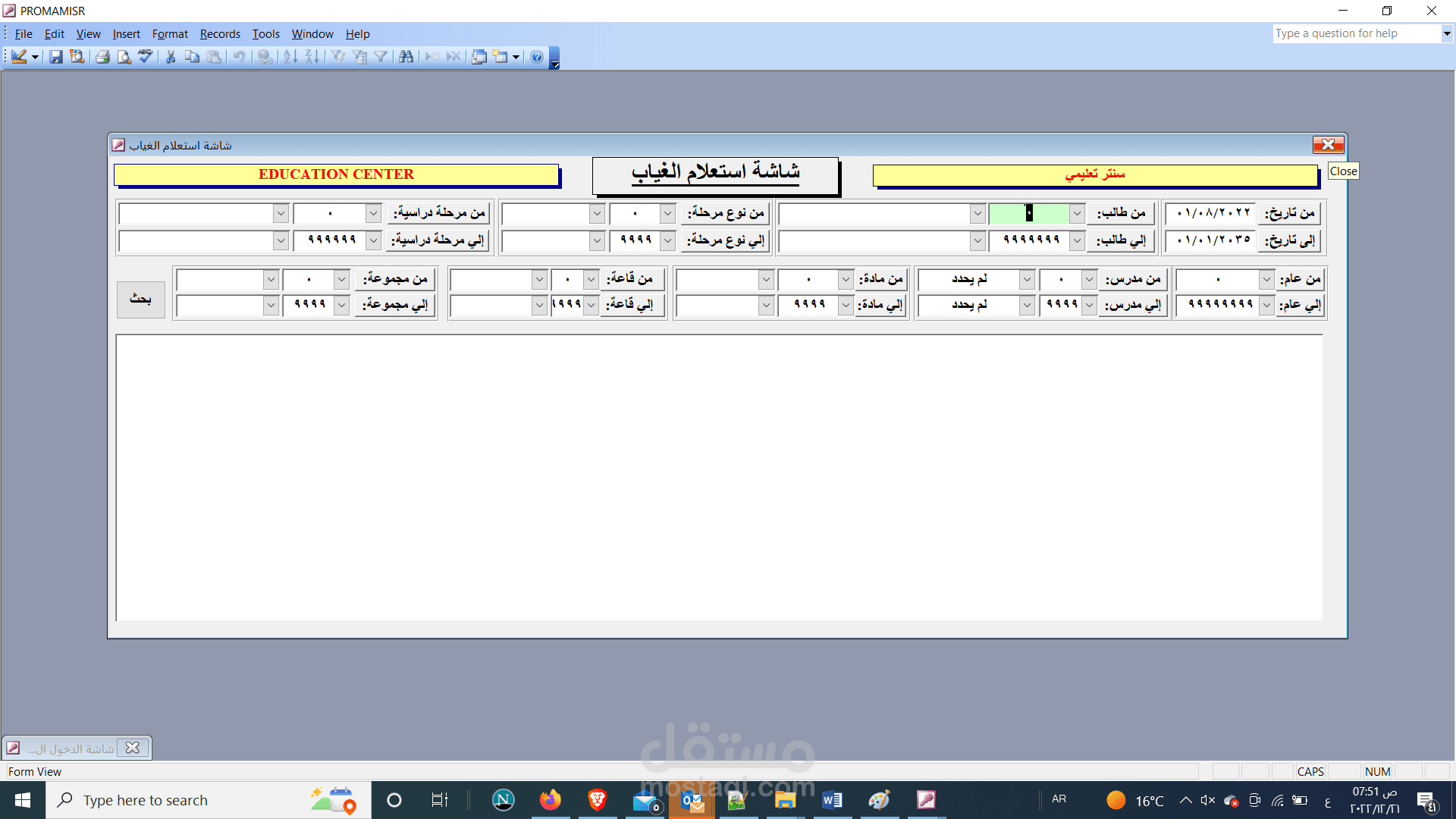Open Firefox from the taskbar
The image size is (1456, 819).
click(x=551, y=800)
